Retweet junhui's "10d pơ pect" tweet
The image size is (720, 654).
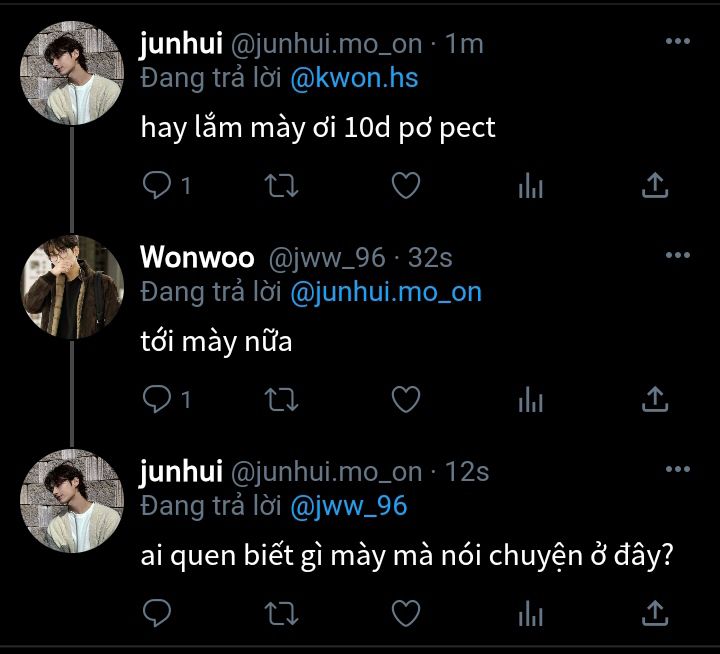(x=281, y=186)
